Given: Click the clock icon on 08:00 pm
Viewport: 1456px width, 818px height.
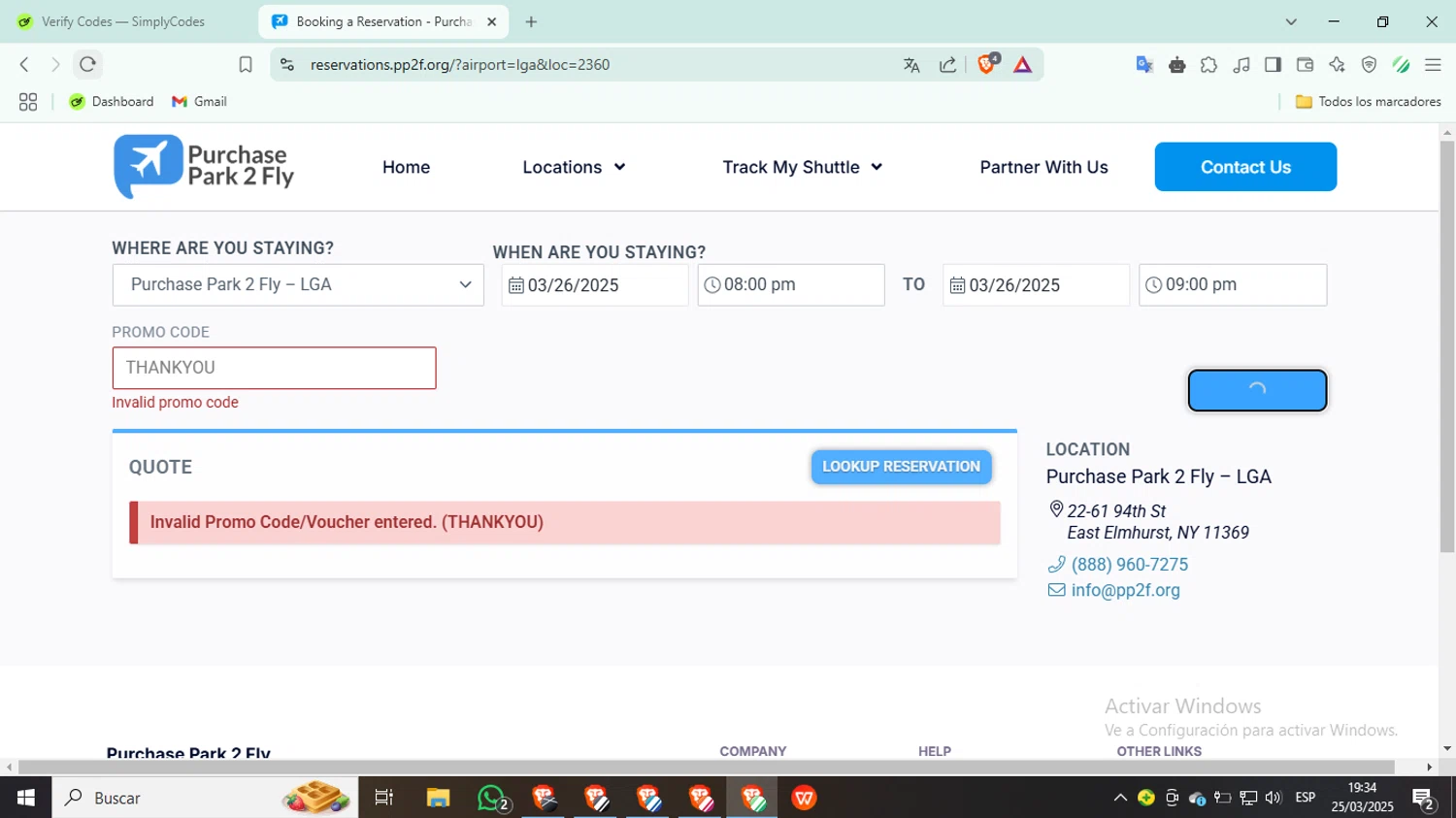Looking at the screenshot, I should pos(712,285).
